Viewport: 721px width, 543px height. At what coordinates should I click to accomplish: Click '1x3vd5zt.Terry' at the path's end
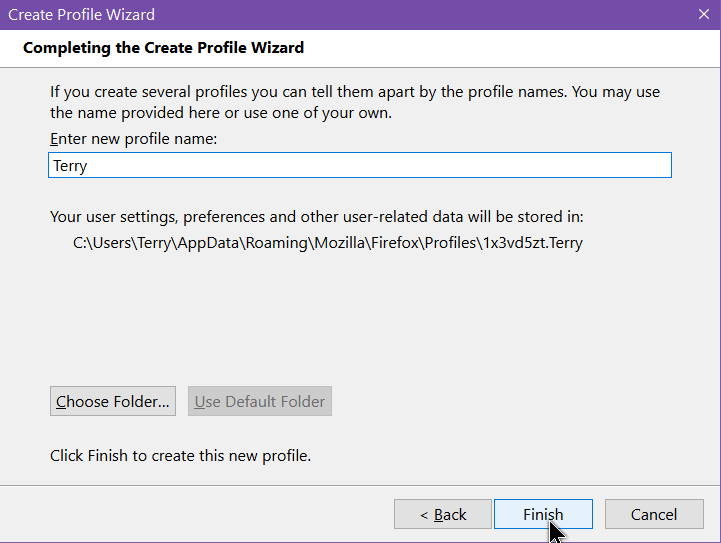click(x=532, y=243)
